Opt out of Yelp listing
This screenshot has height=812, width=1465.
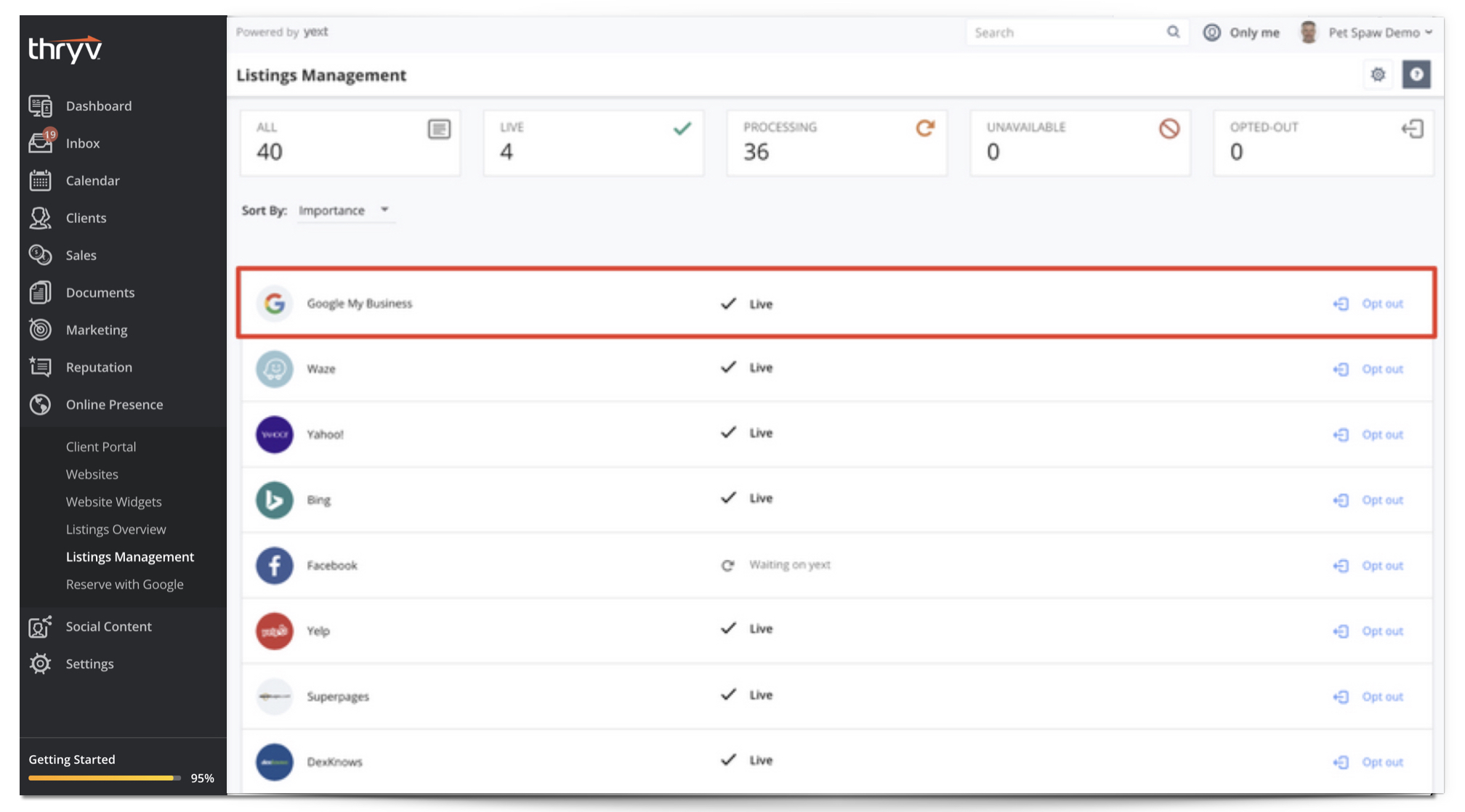(1368, 630)
